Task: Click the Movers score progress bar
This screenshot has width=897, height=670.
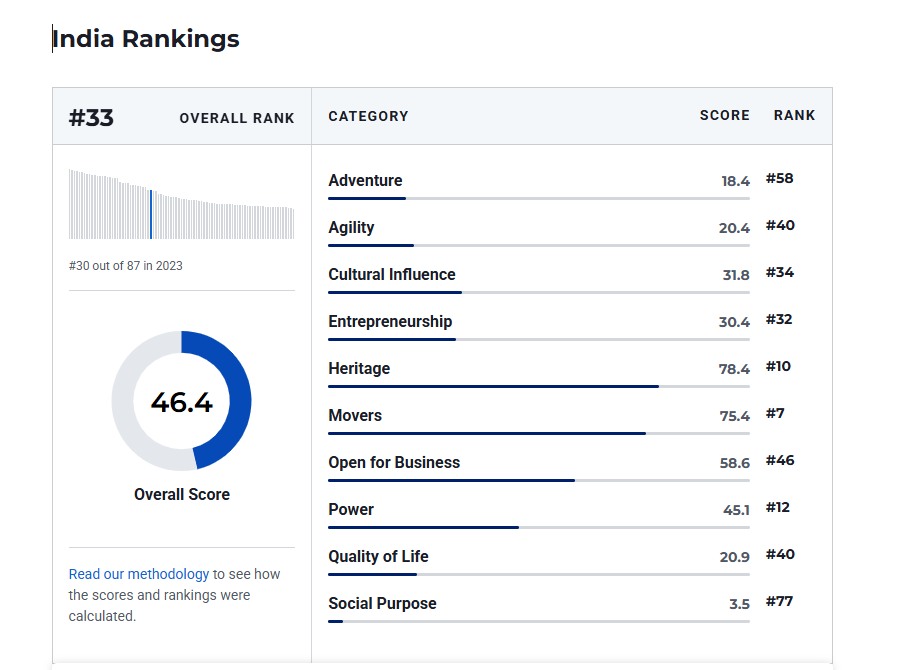Action: click(538, 433)
